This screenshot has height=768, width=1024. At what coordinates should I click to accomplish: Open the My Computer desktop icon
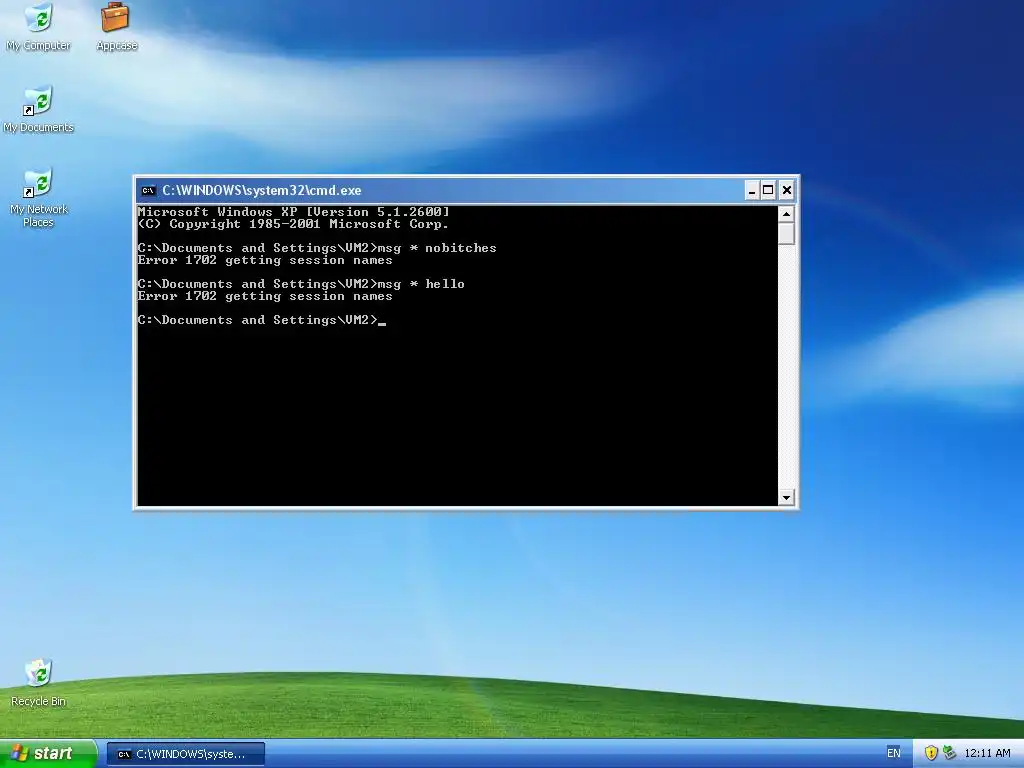[39, 27]
